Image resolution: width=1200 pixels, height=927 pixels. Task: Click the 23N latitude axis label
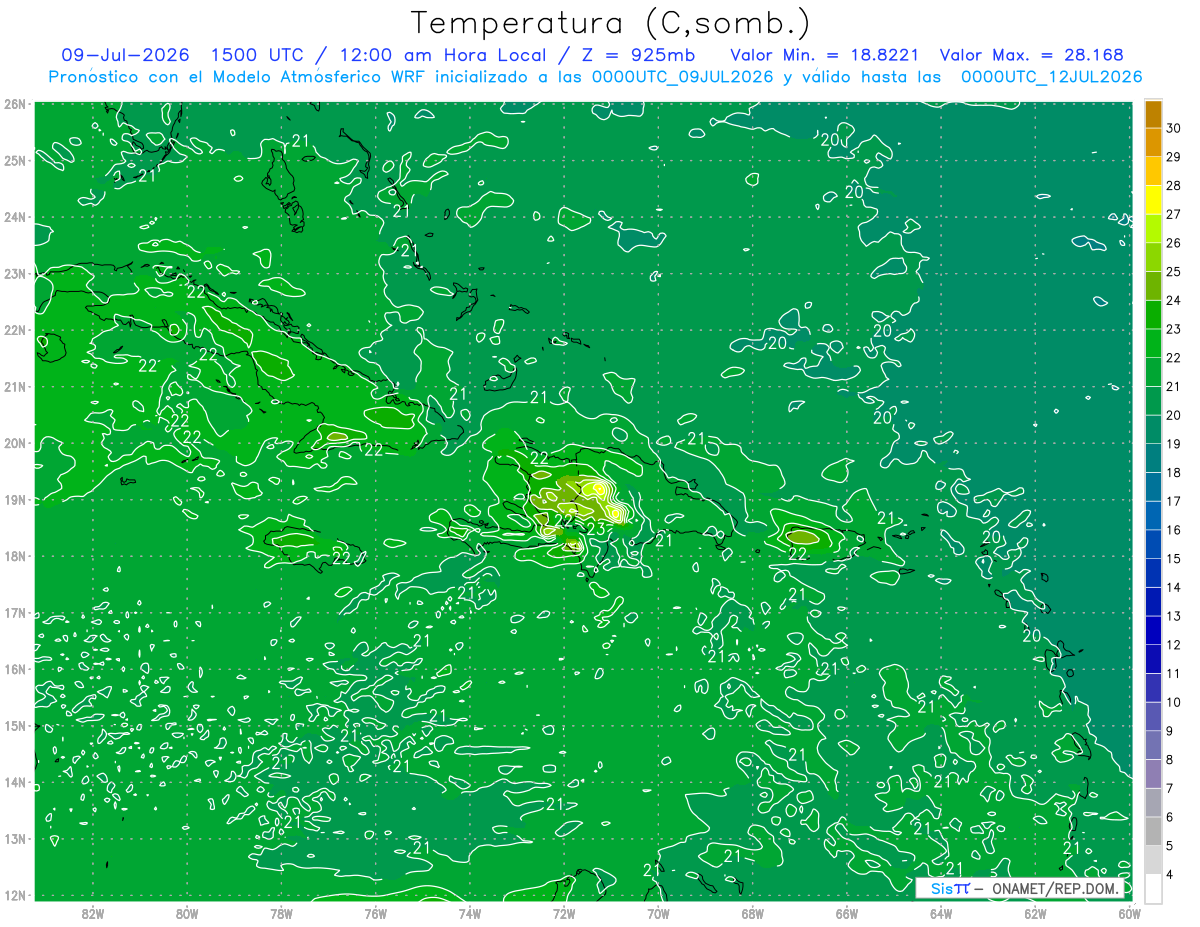coord(14,274)
